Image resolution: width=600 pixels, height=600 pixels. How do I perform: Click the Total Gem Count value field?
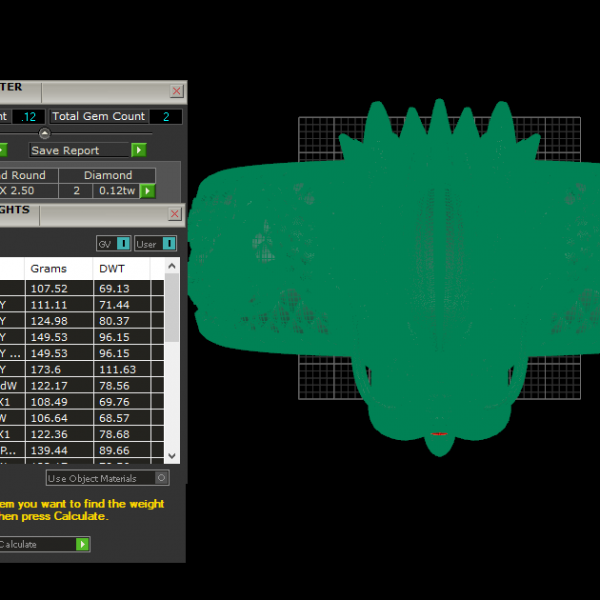165,117
